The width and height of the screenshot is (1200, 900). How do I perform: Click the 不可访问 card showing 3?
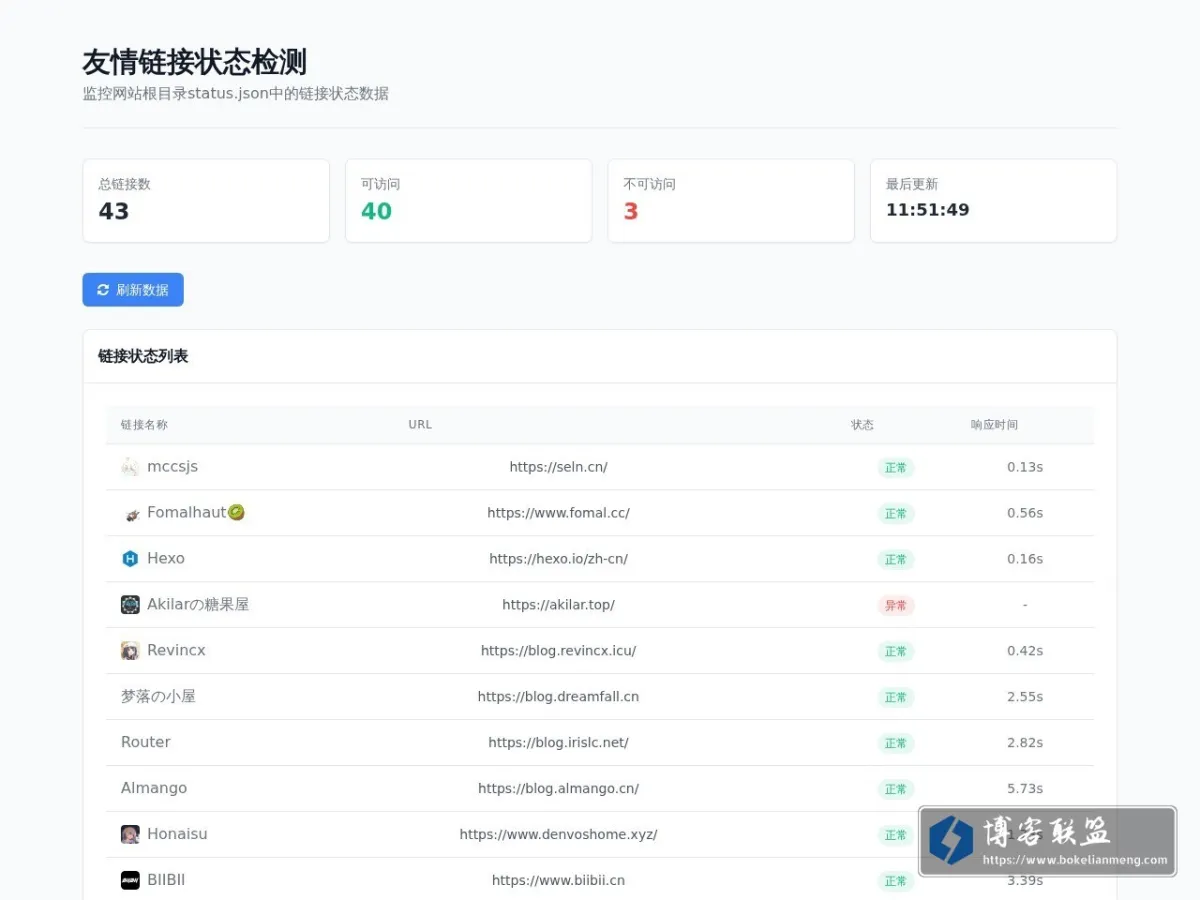coord(731,201)
